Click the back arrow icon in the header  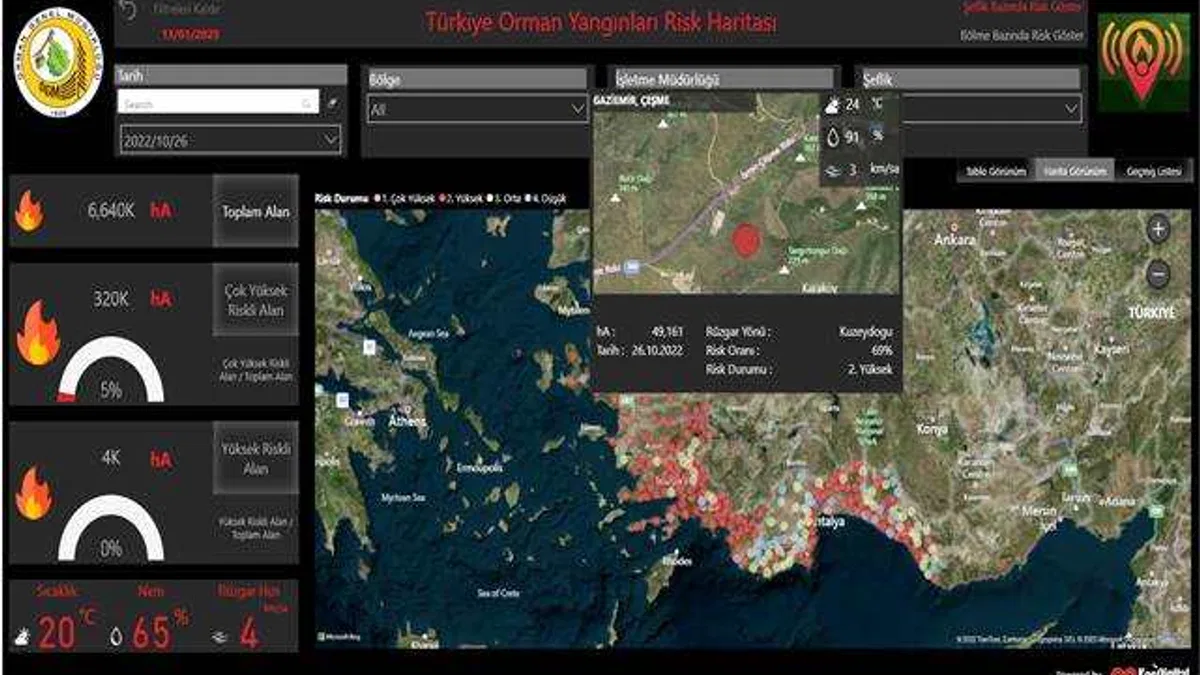(127, 11)
